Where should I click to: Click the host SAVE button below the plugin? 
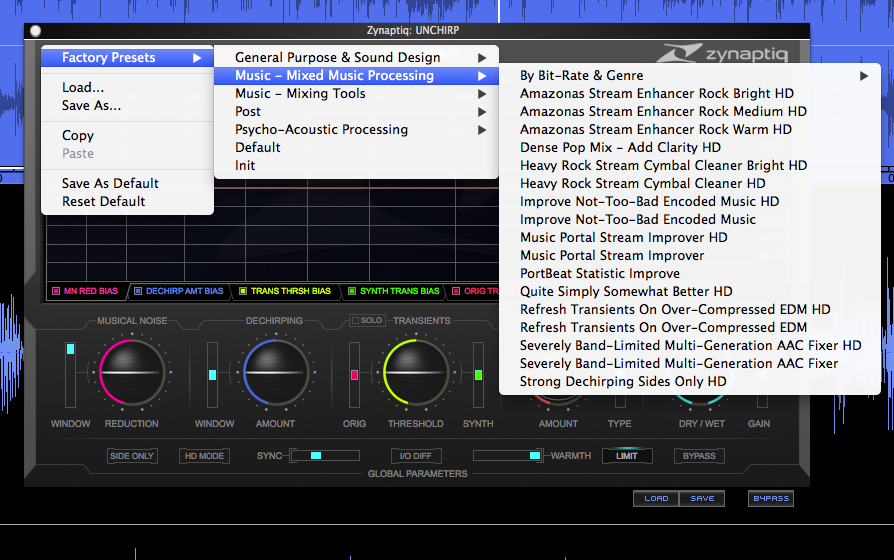(x=702, y=498)
